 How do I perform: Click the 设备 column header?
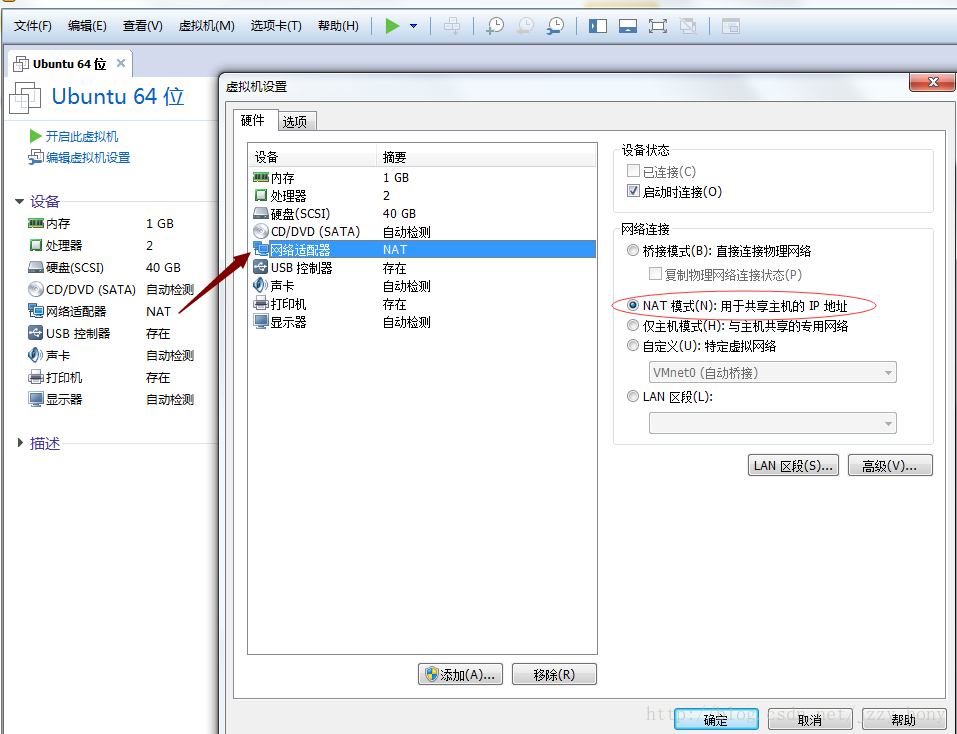tap(312, 157)
